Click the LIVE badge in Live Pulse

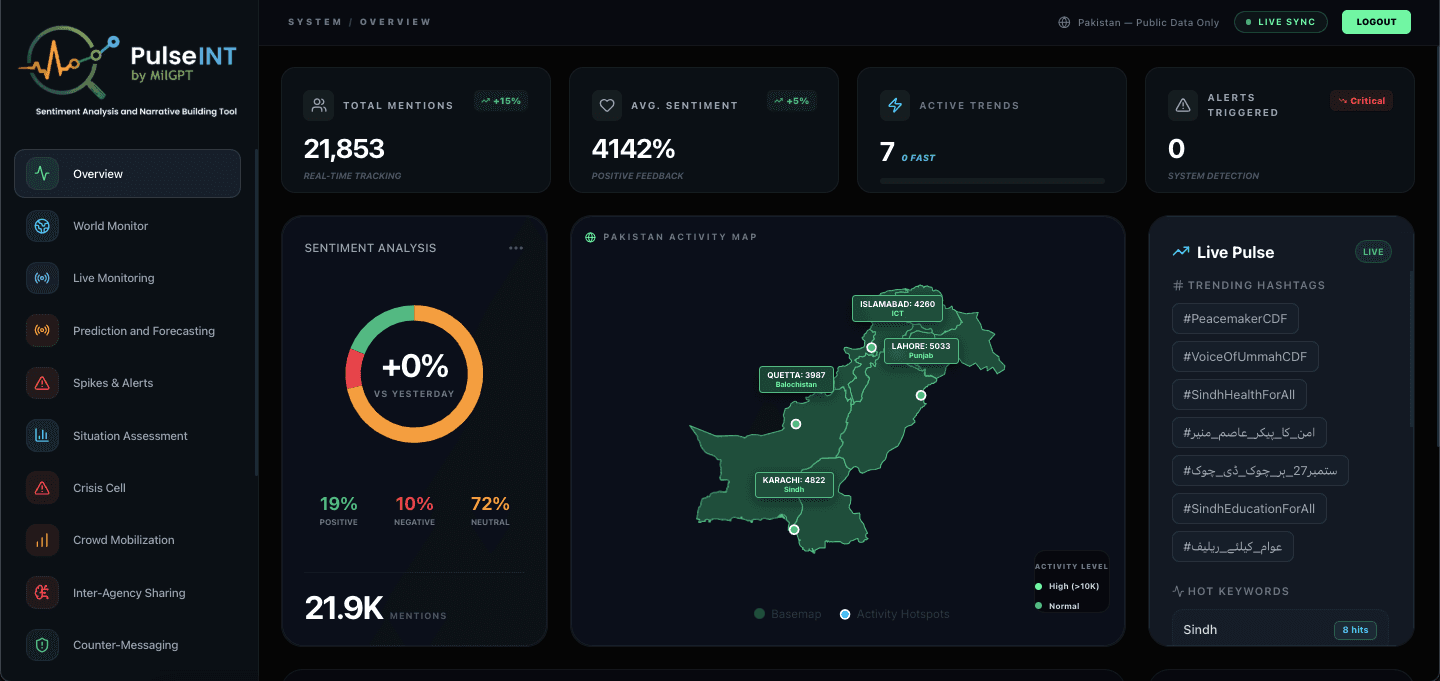(1373, 252)
